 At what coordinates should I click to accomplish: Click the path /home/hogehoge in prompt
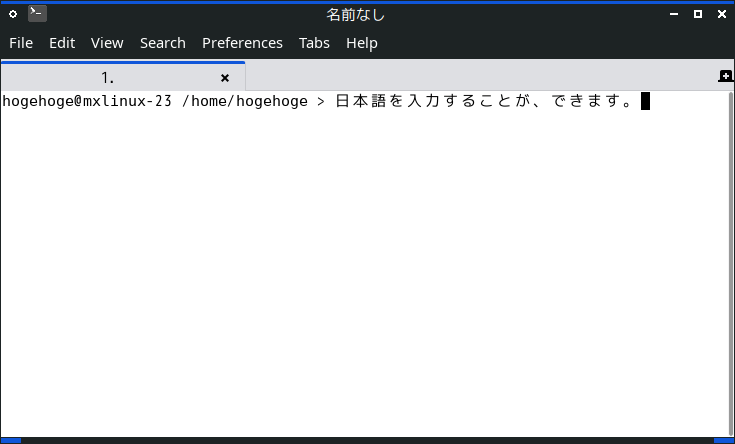pyautogui.click(x=245, y=101)
